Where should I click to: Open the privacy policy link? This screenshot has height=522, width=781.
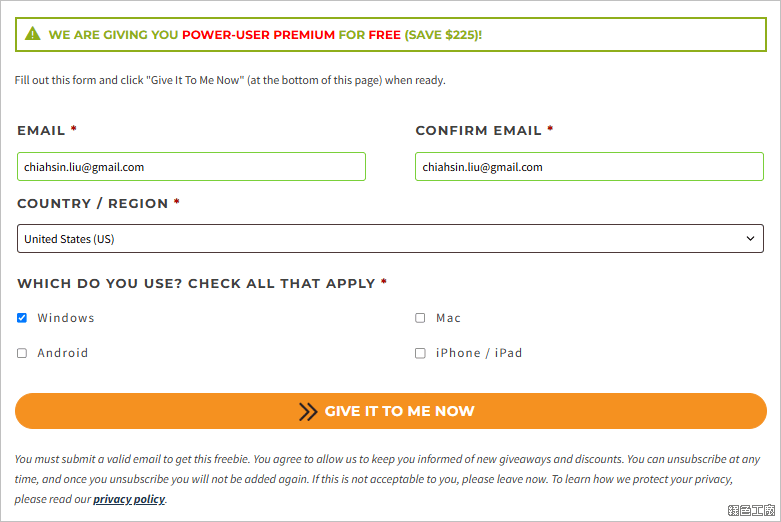[129, 499]
